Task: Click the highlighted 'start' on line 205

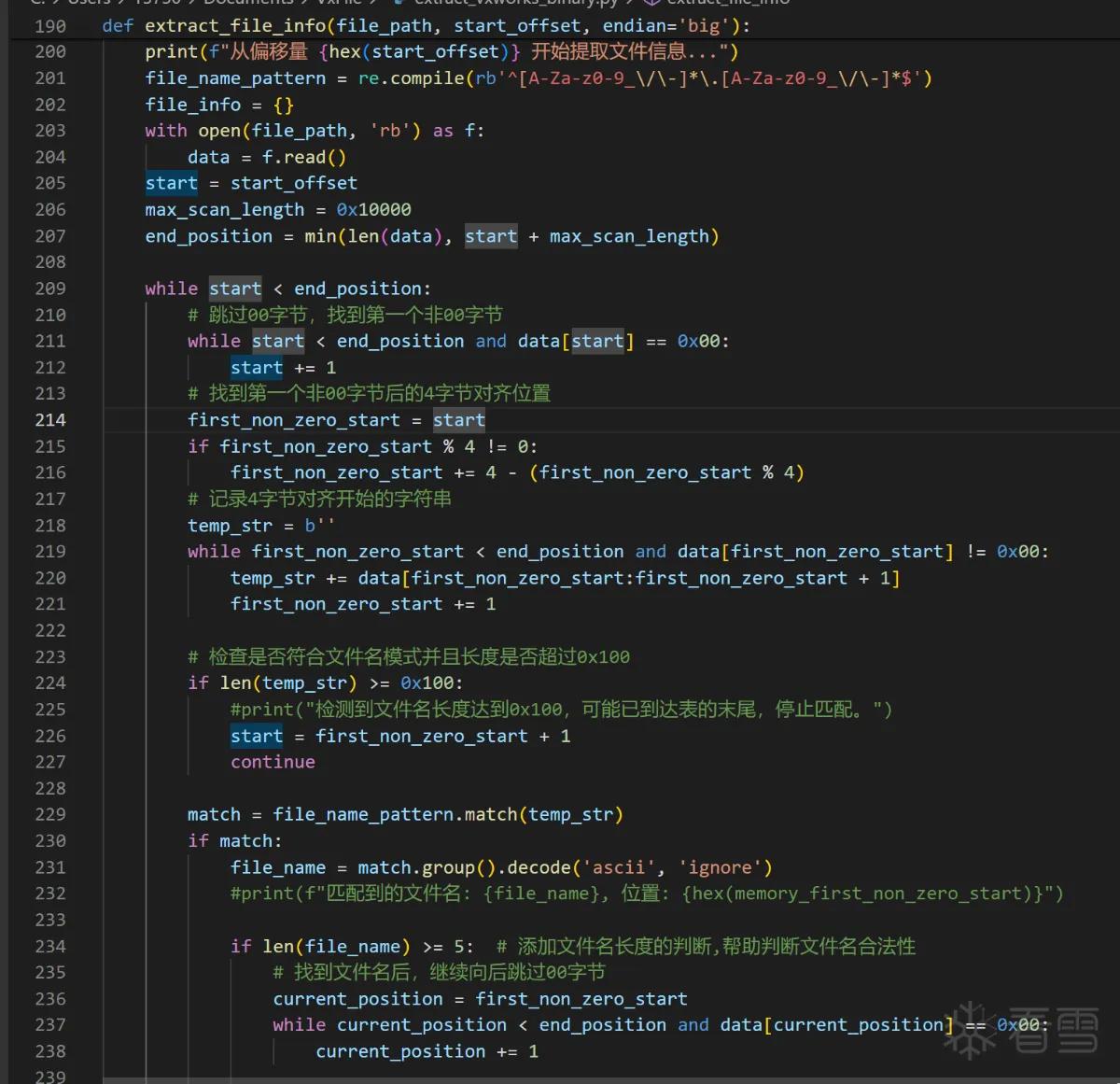Action: (172, 183)
